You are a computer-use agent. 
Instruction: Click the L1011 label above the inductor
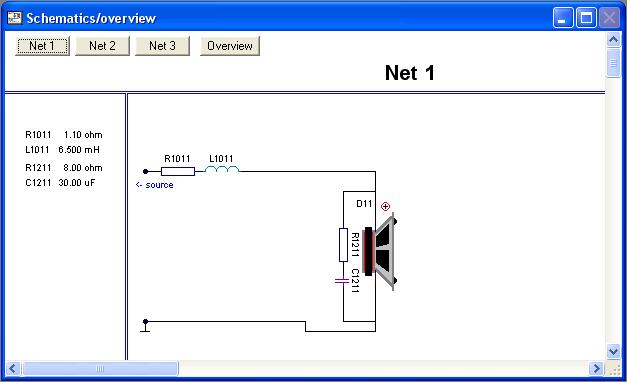pos(221,159)
